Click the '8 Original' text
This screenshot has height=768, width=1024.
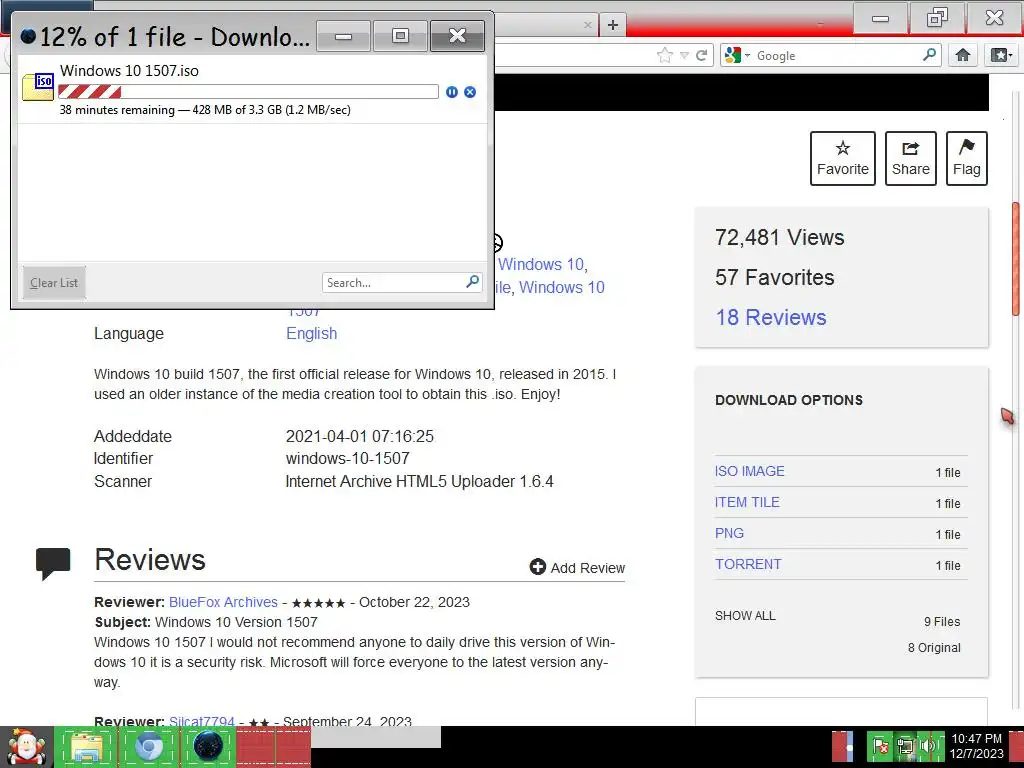(x=934, y=648)
